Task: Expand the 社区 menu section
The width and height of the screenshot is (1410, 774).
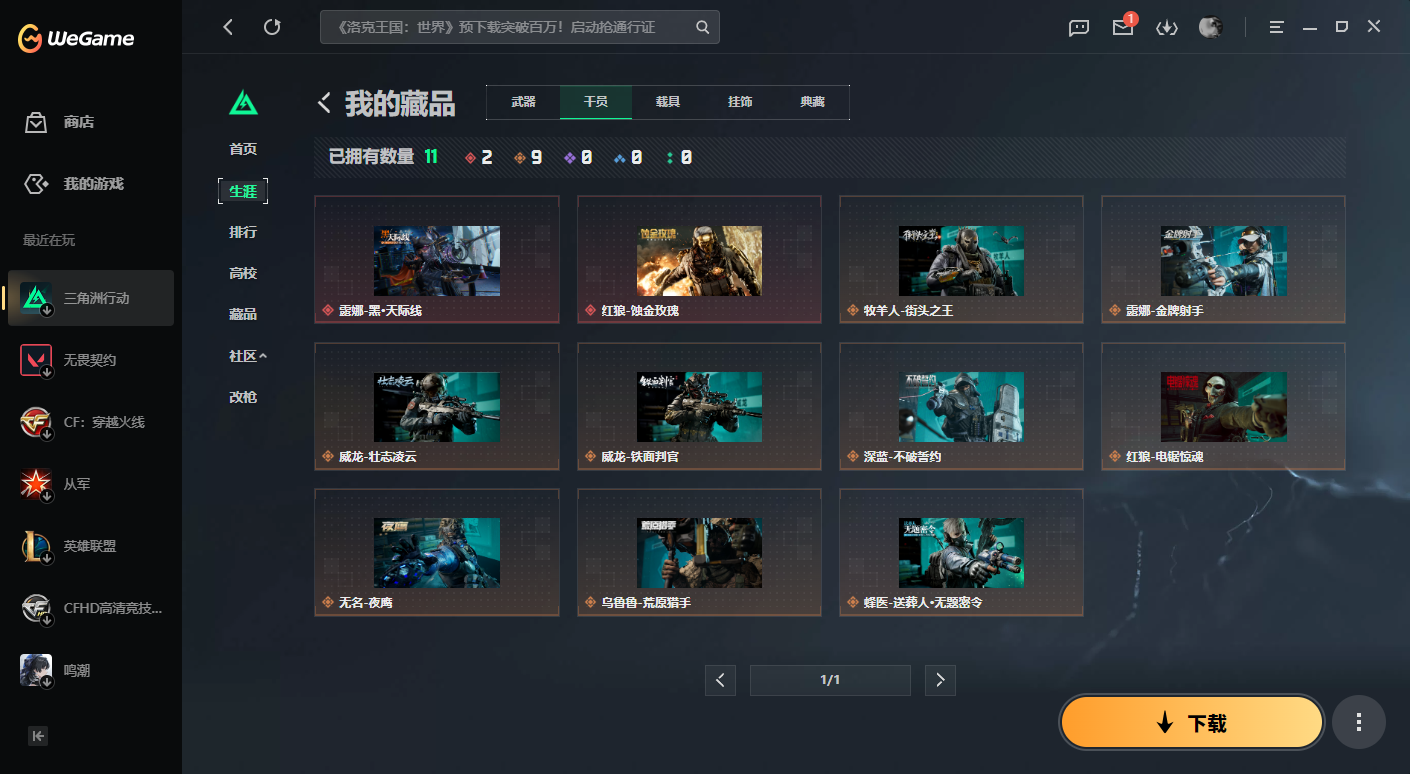Action: point(248,356)
